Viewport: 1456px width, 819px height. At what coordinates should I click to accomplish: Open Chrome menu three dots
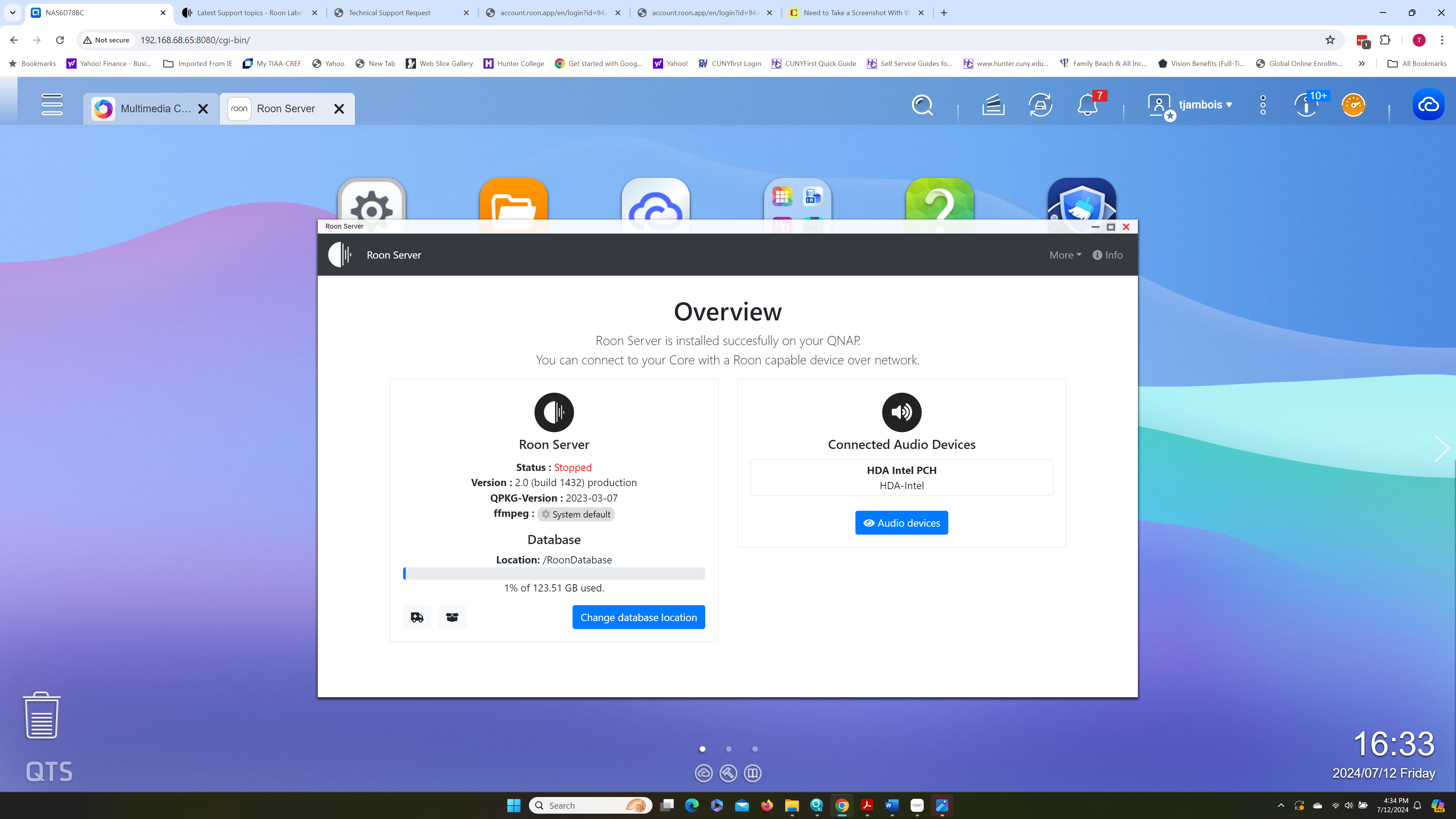[1442, 40]
